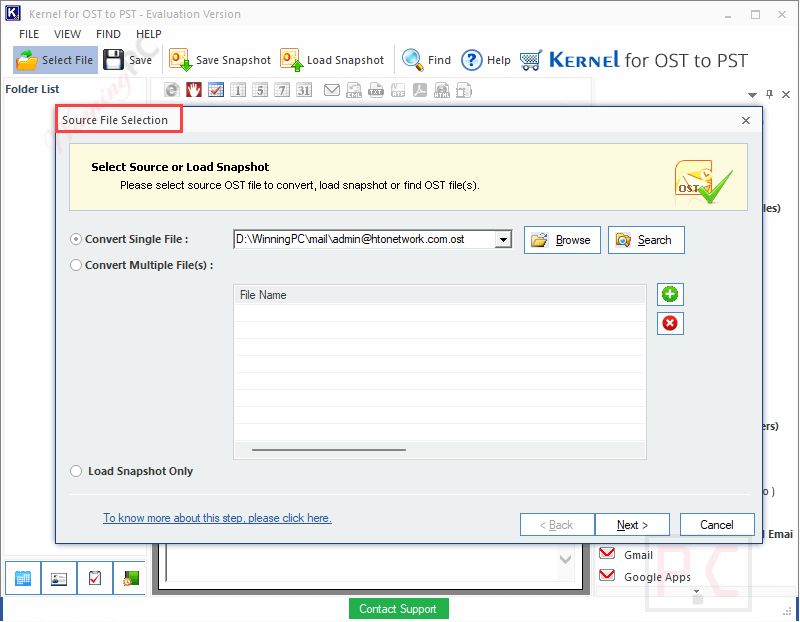This screenshot has width=800, height=622.
Task: Select the 31-day calendar view icon
Action: click(x=304, y=90)
